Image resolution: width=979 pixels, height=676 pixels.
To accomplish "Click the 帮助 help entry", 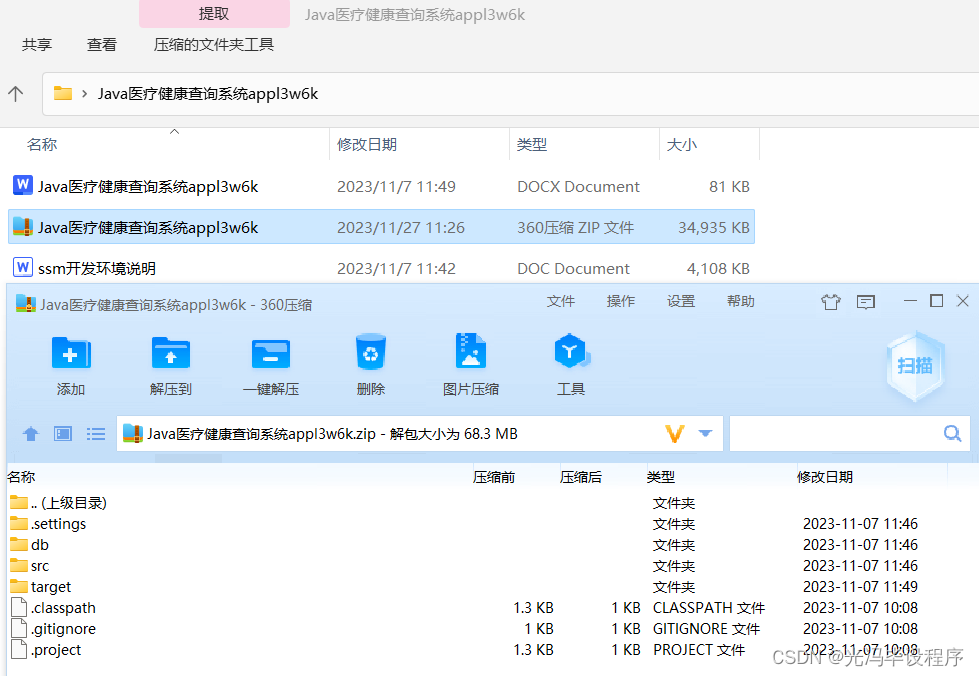I will 740,300.
